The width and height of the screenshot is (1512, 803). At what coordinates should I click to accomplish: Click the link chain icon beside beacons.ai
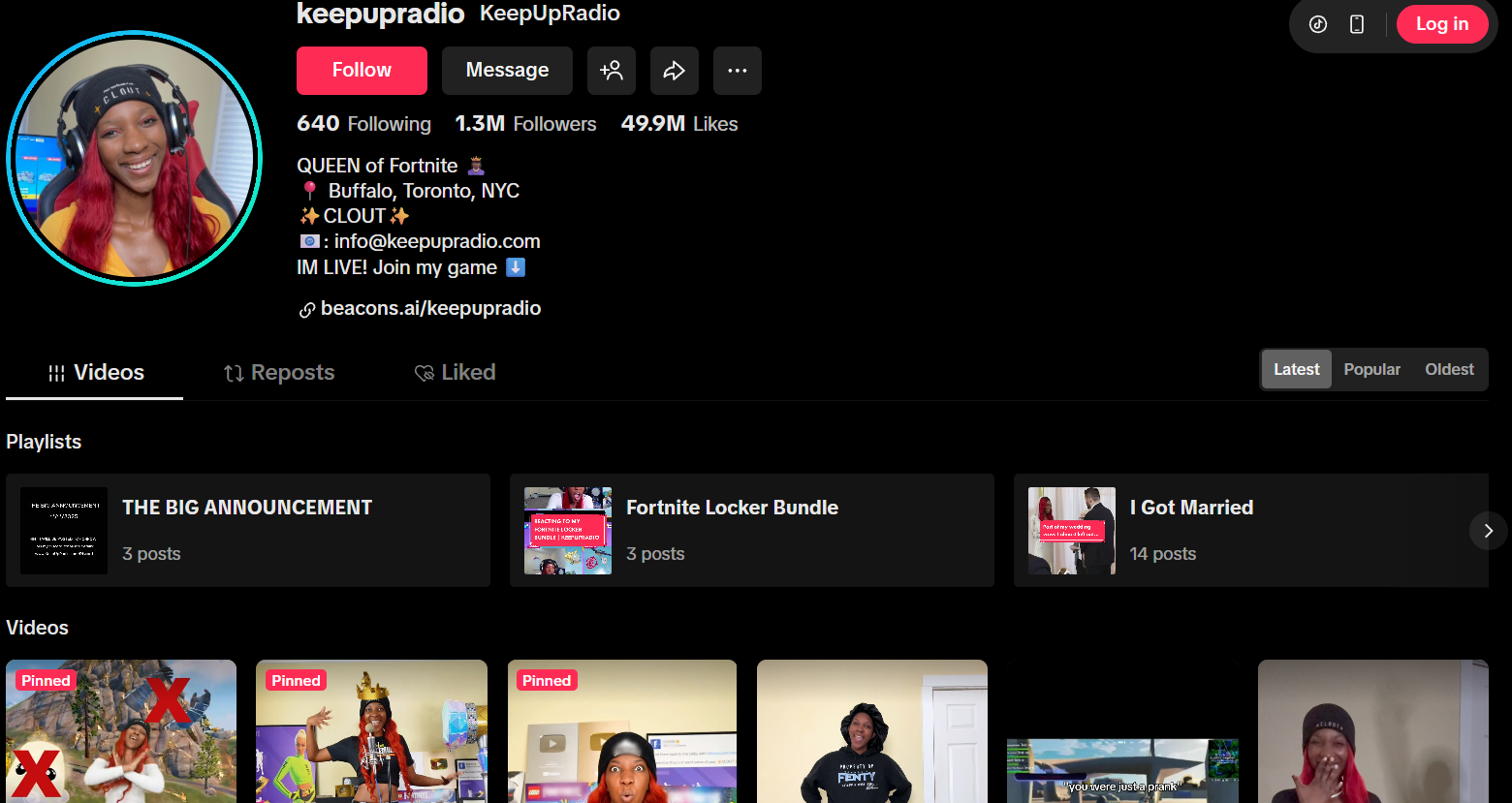click(306, 310)
